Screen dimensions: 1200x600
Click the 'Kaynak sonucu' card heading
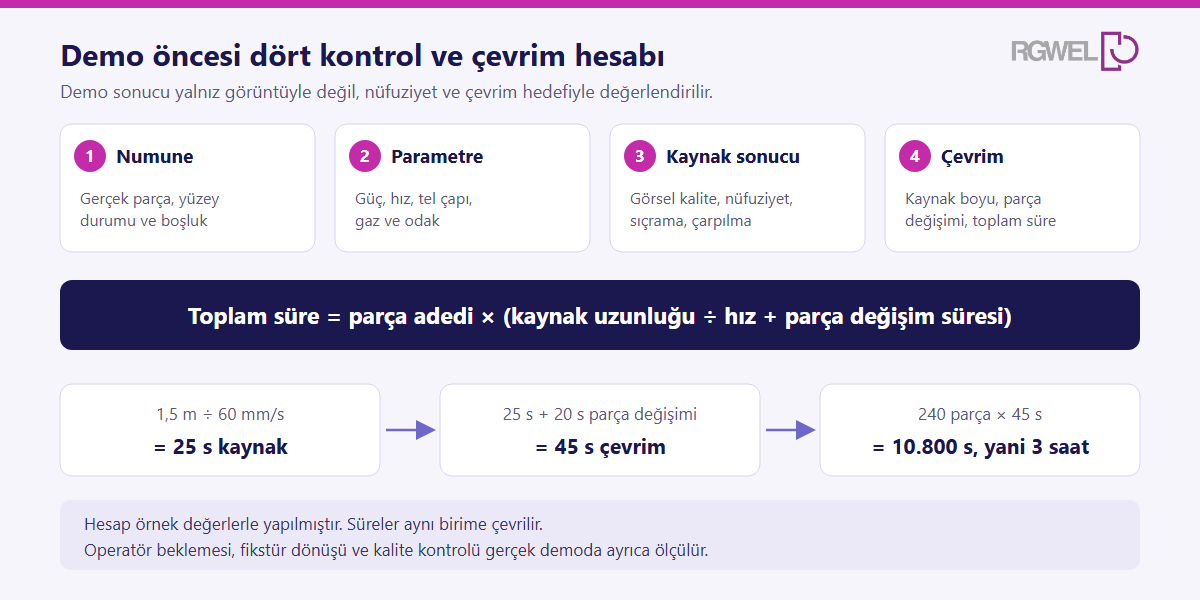(x=733, y=157)
